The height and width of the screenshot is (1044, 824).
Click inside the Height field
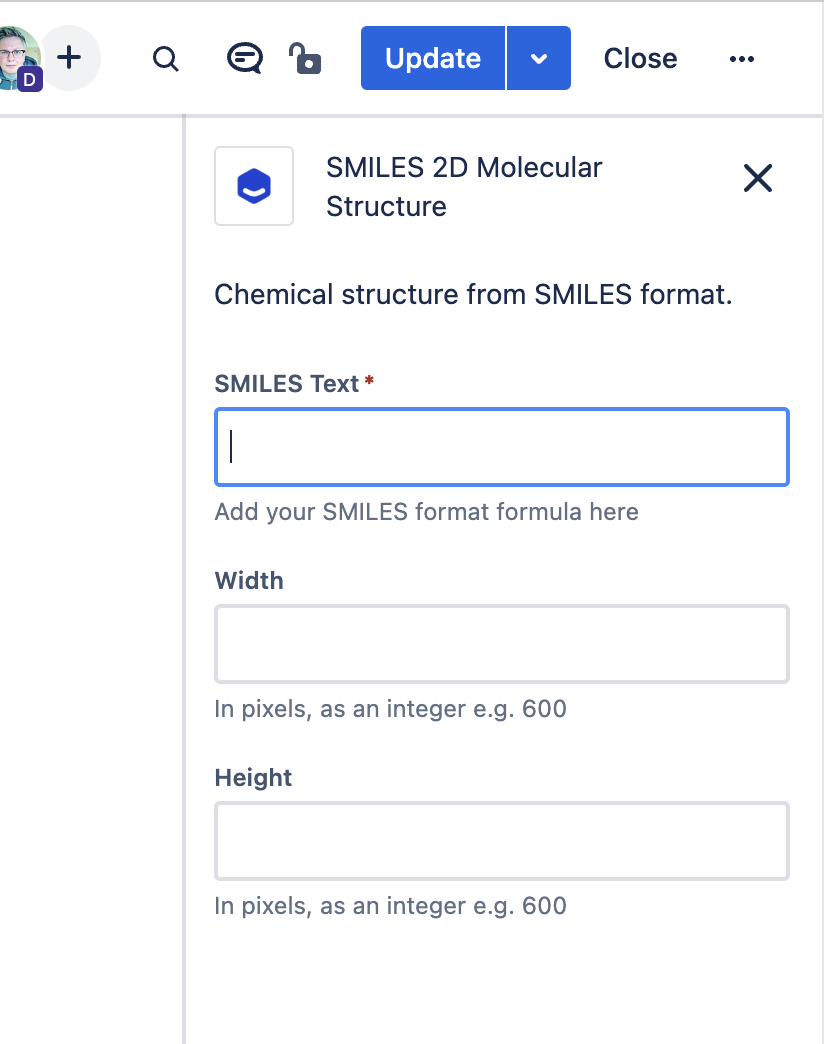pos(501,841)
